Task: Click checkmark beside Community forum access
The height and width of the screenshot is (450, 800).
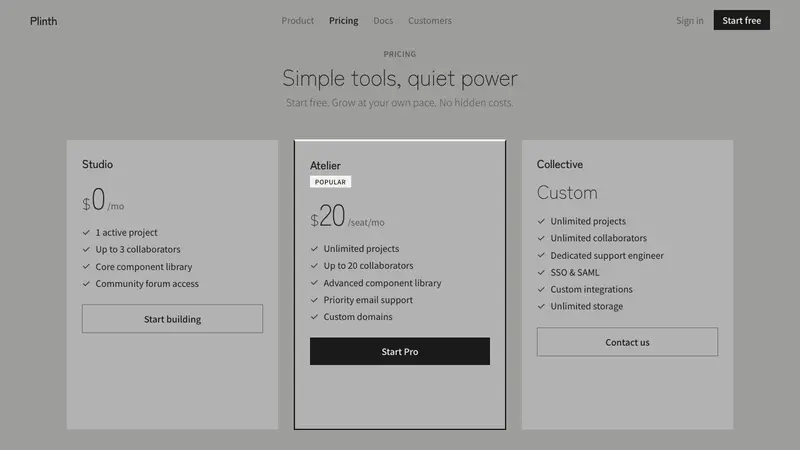Action: (x=86, y=283)
